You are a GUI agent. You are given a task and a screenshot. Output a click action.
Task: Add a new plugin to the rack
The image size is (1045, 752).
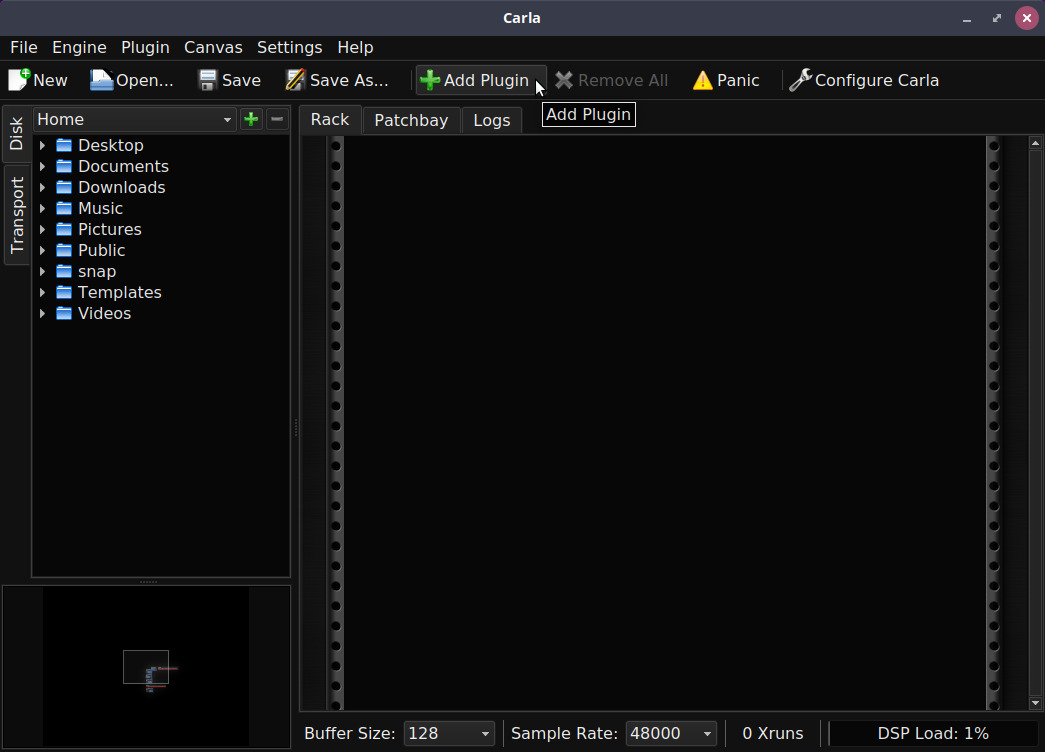480,80
